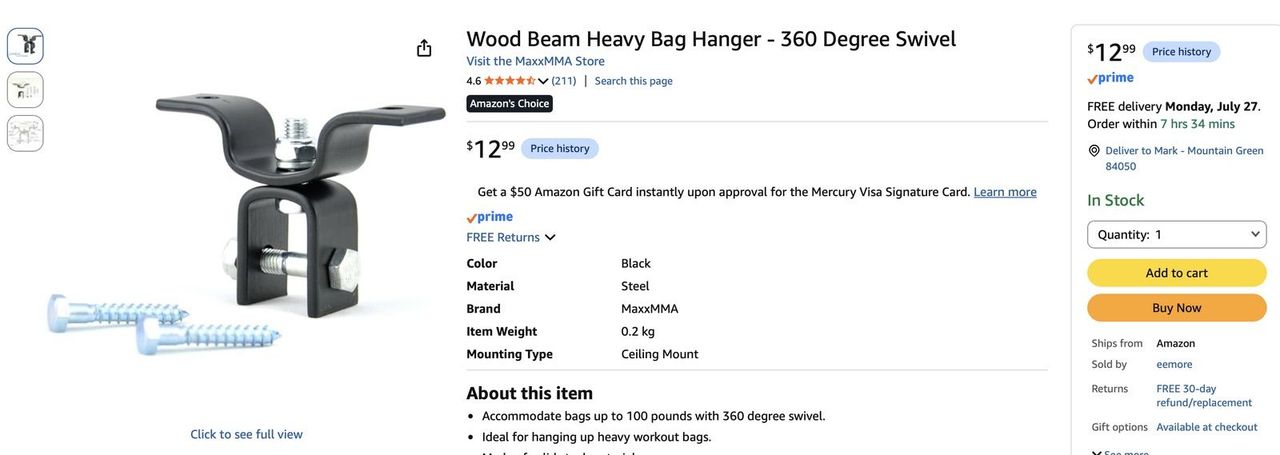Screen dimensions: 1280x455
Task: Open Price history beside main price
Action: click(x=560, y=149)
